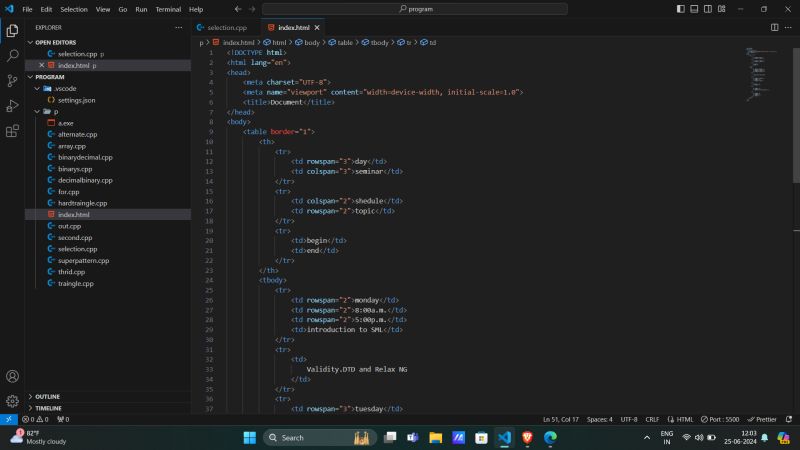Open the Explorer view in activity bar
The image size is (800, 450).
point(12,31)
